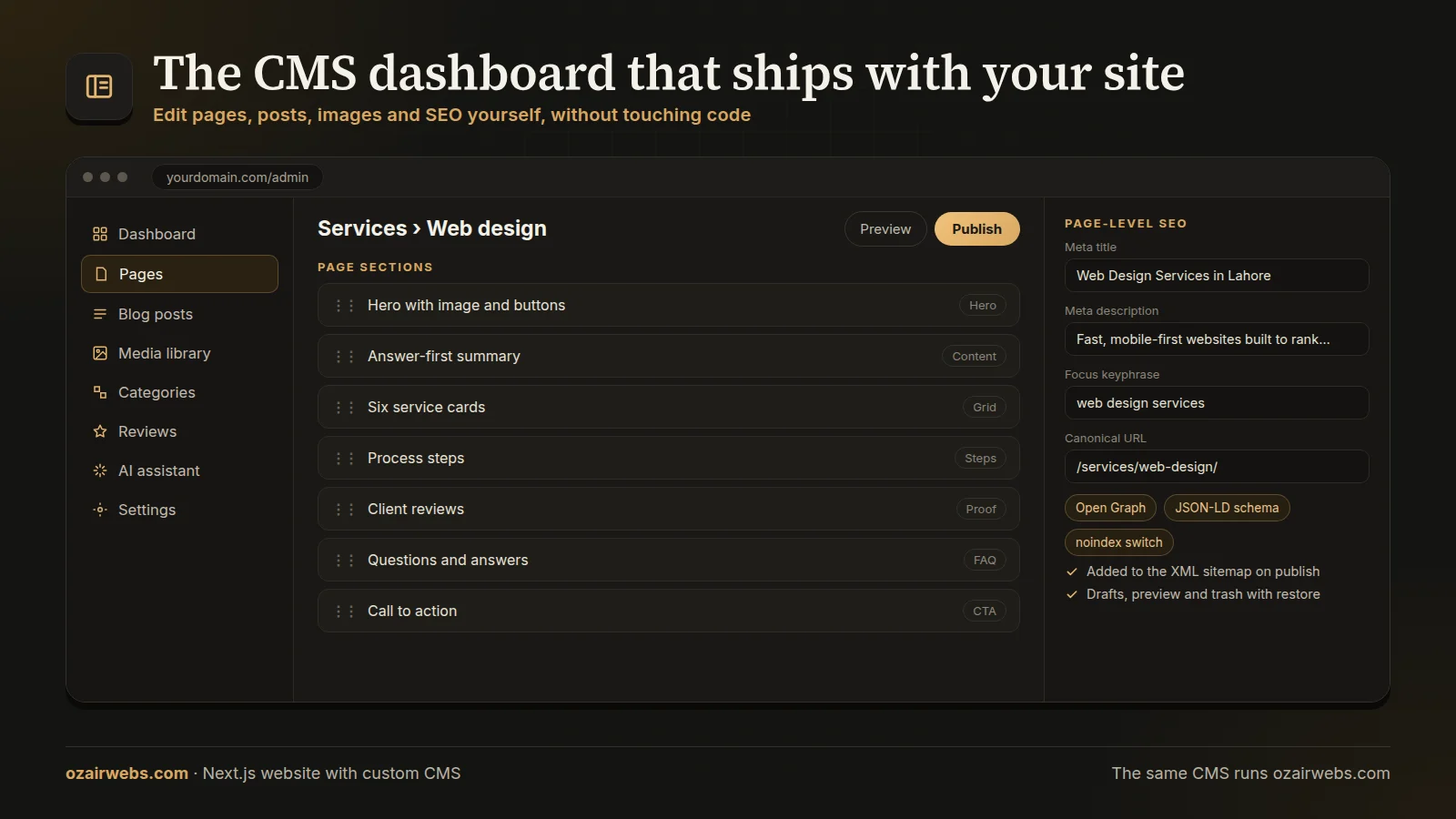Viewport: 1456px width, 819px height.
Task: Click the Media library image icon
Action: pos(100,353)
